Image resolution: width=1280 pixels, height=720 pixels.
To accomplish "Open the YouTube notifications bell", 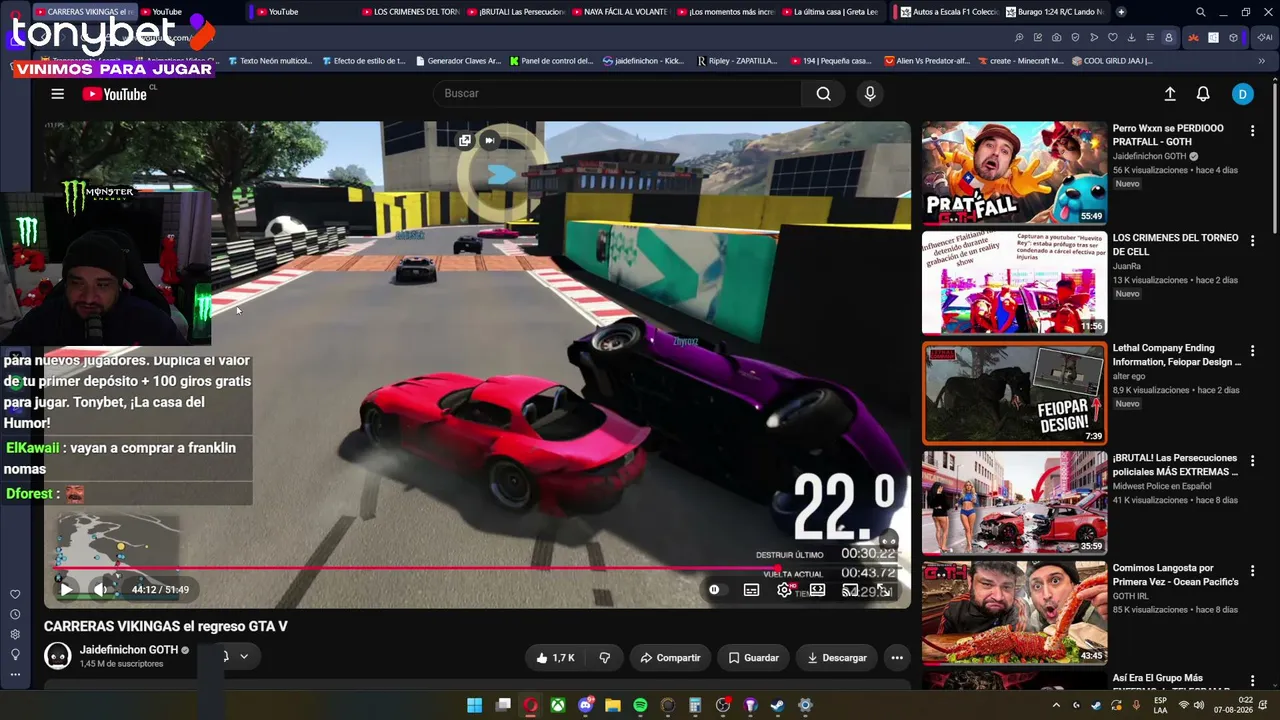I will tap(1203, 94).
